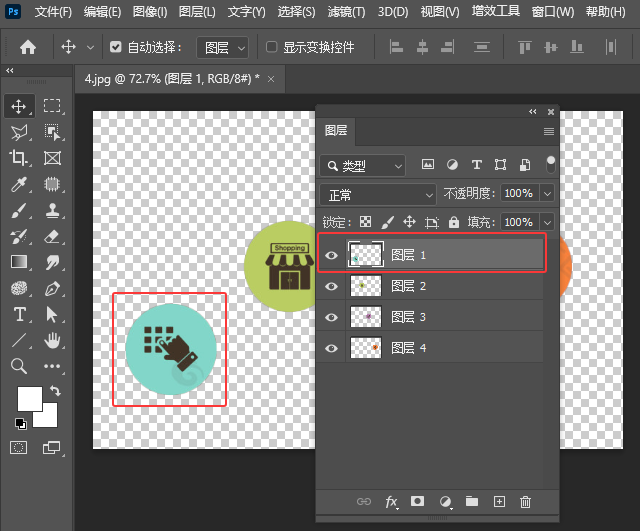Choose the Eyedropper tool

[x=19, y=184]
